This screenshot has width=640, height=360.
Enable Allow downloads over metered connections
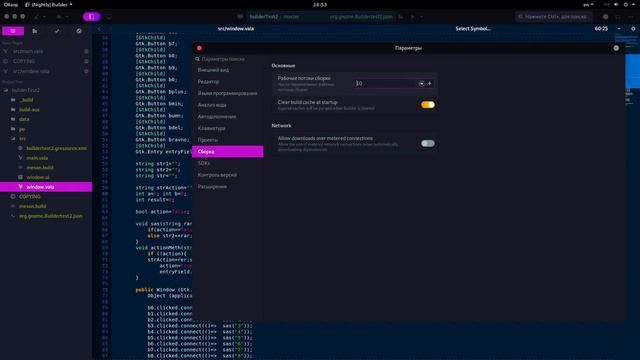(428, 143)
